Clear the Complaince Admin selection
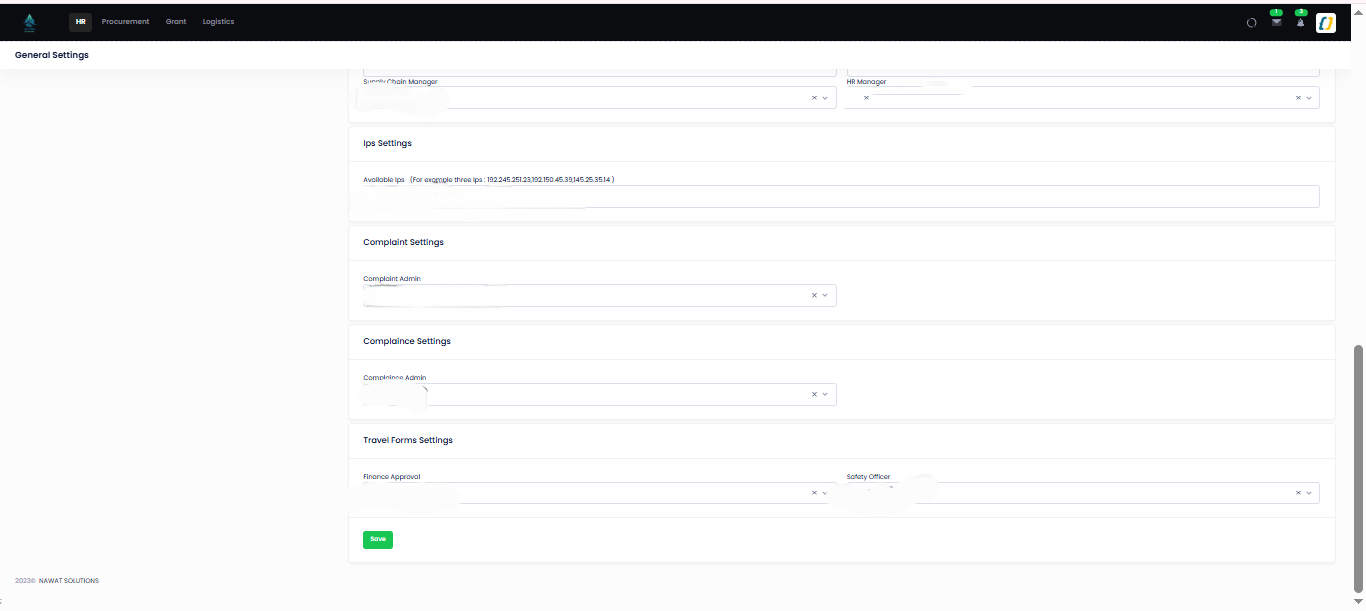This screenshot has height=611, width=1366. tap(814, 395)
